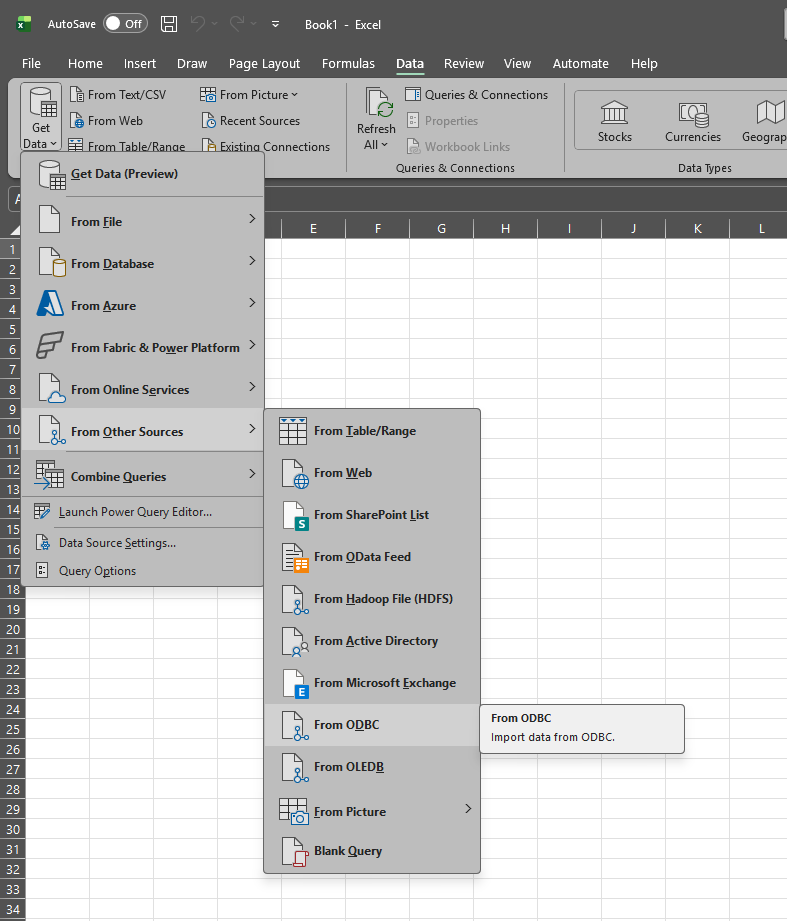
Task: Click the Refresh All icon
Action: 377,102
